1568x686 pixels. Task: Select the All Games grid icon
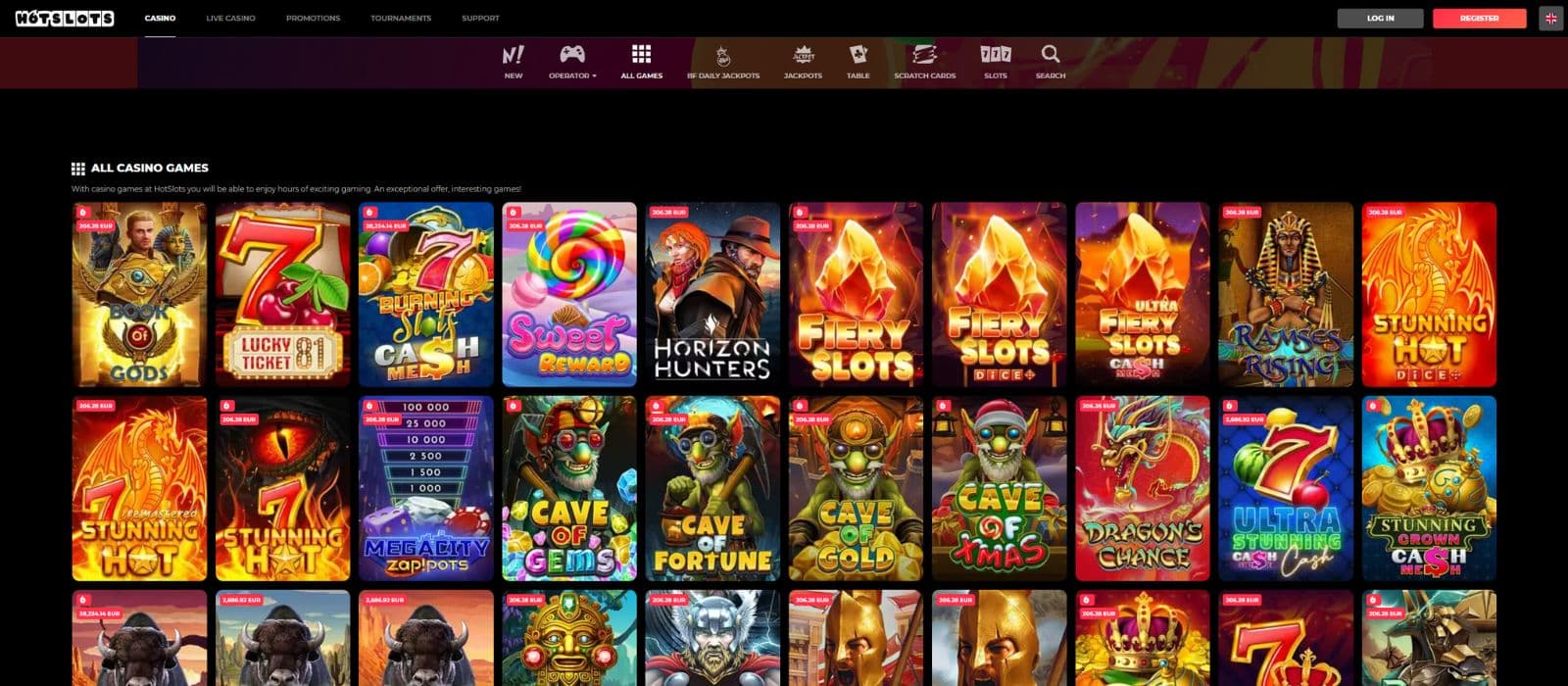click(641, 61)
